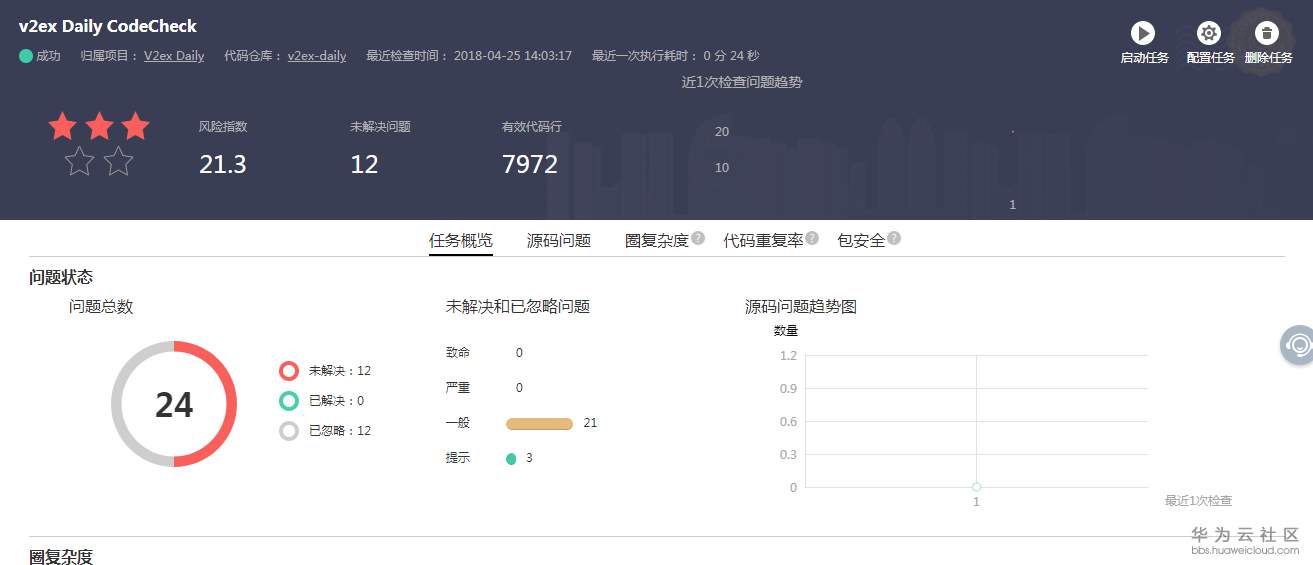Click the 致命 issue count row
Screen dimensions: 1313x565
(x=485, y=353)
